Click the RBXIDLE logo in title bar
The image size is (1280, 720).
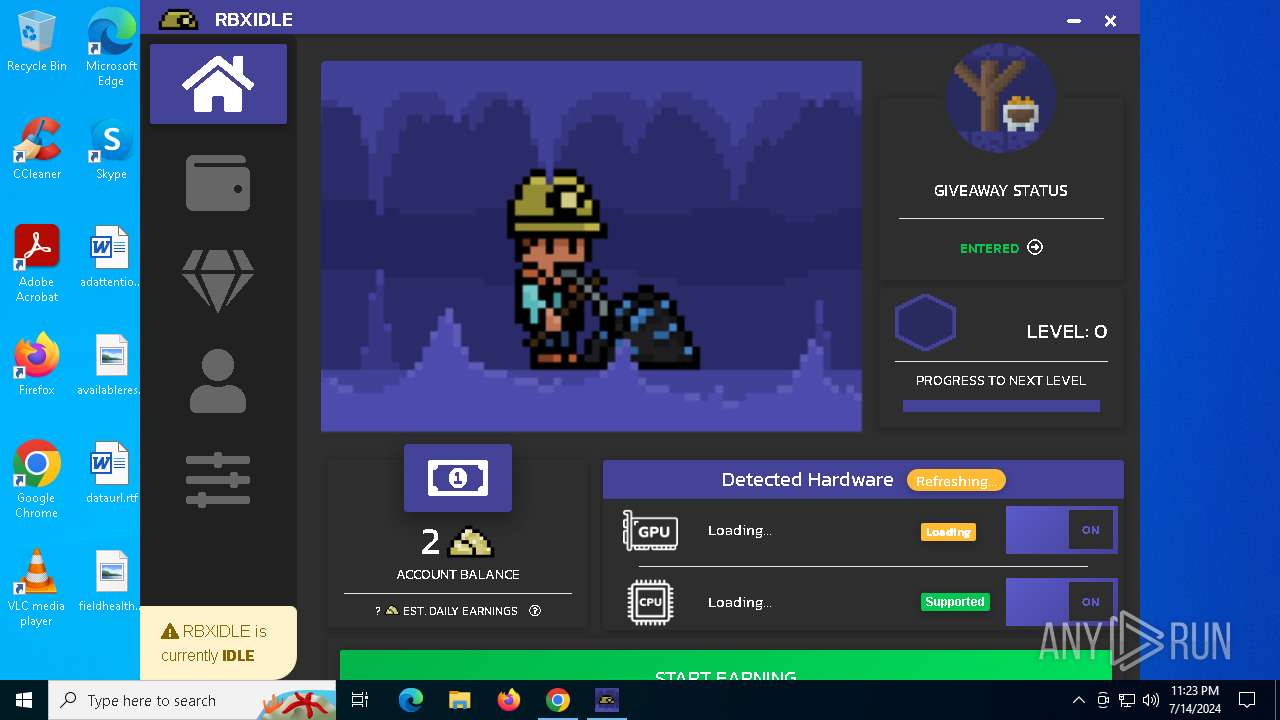(x=179, y=20)
